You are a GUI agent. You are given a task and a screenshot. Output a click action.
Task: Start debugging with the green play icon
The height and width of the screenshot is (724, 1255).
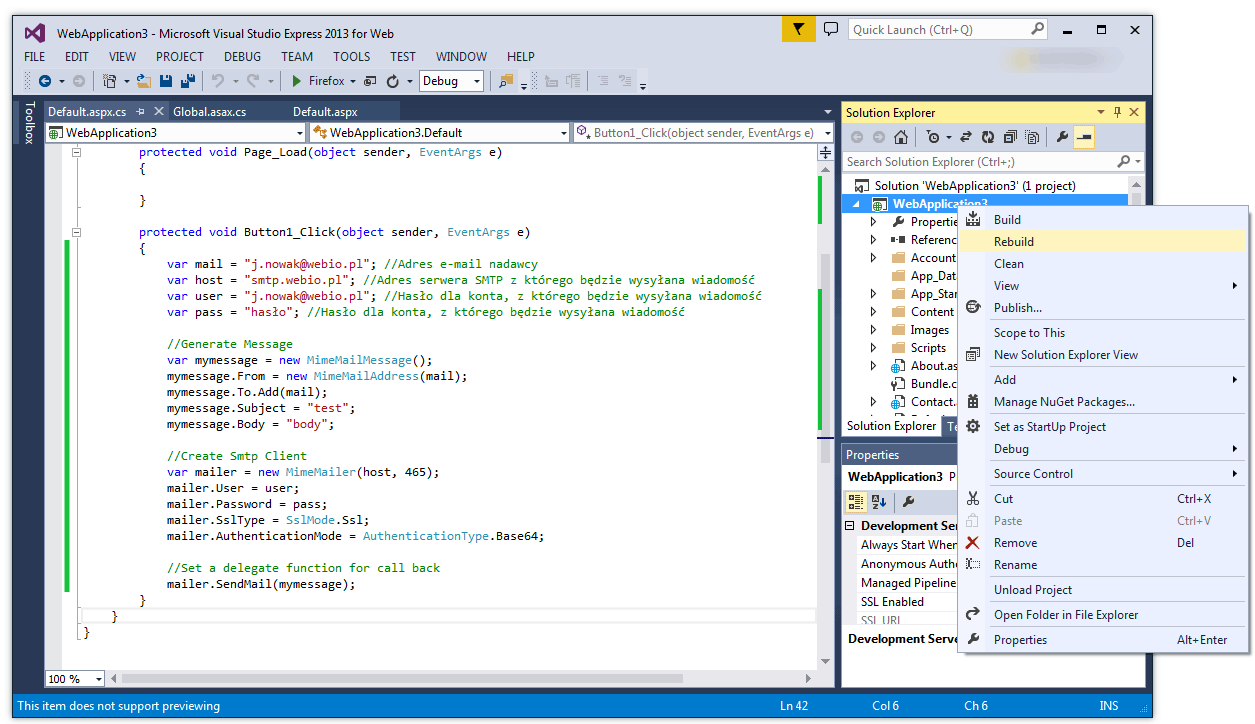pyautogui.click(x=297, y=81)
